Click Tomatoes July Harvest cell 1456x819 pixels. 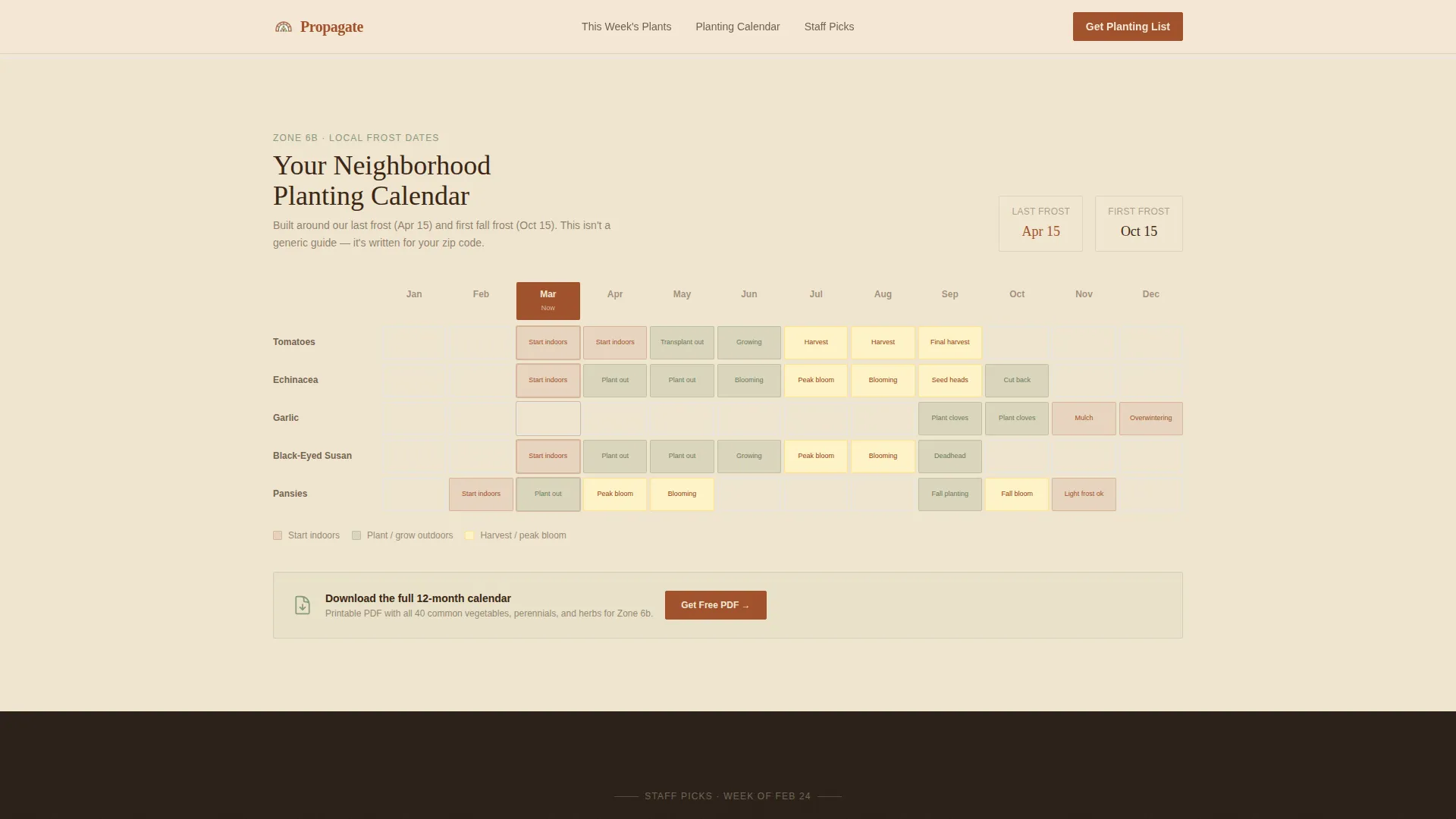816,343
